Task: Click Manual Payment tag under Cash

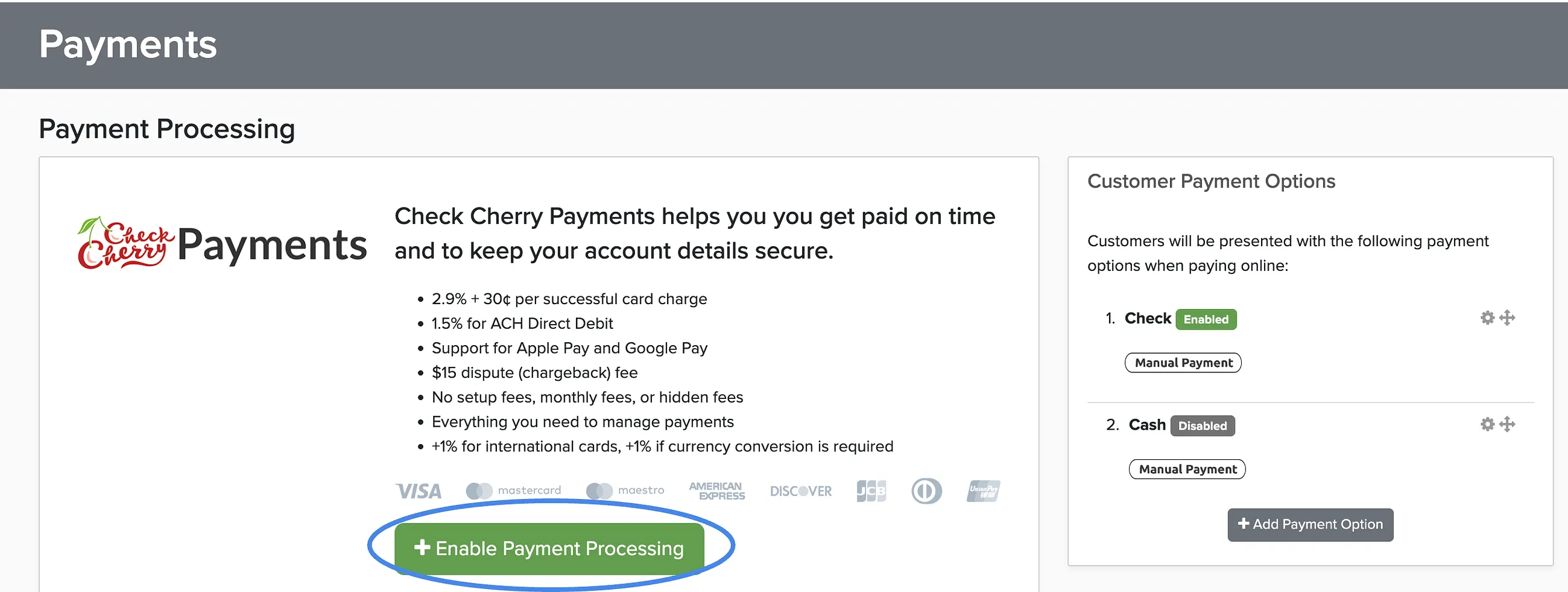Action: [1187, 469]
